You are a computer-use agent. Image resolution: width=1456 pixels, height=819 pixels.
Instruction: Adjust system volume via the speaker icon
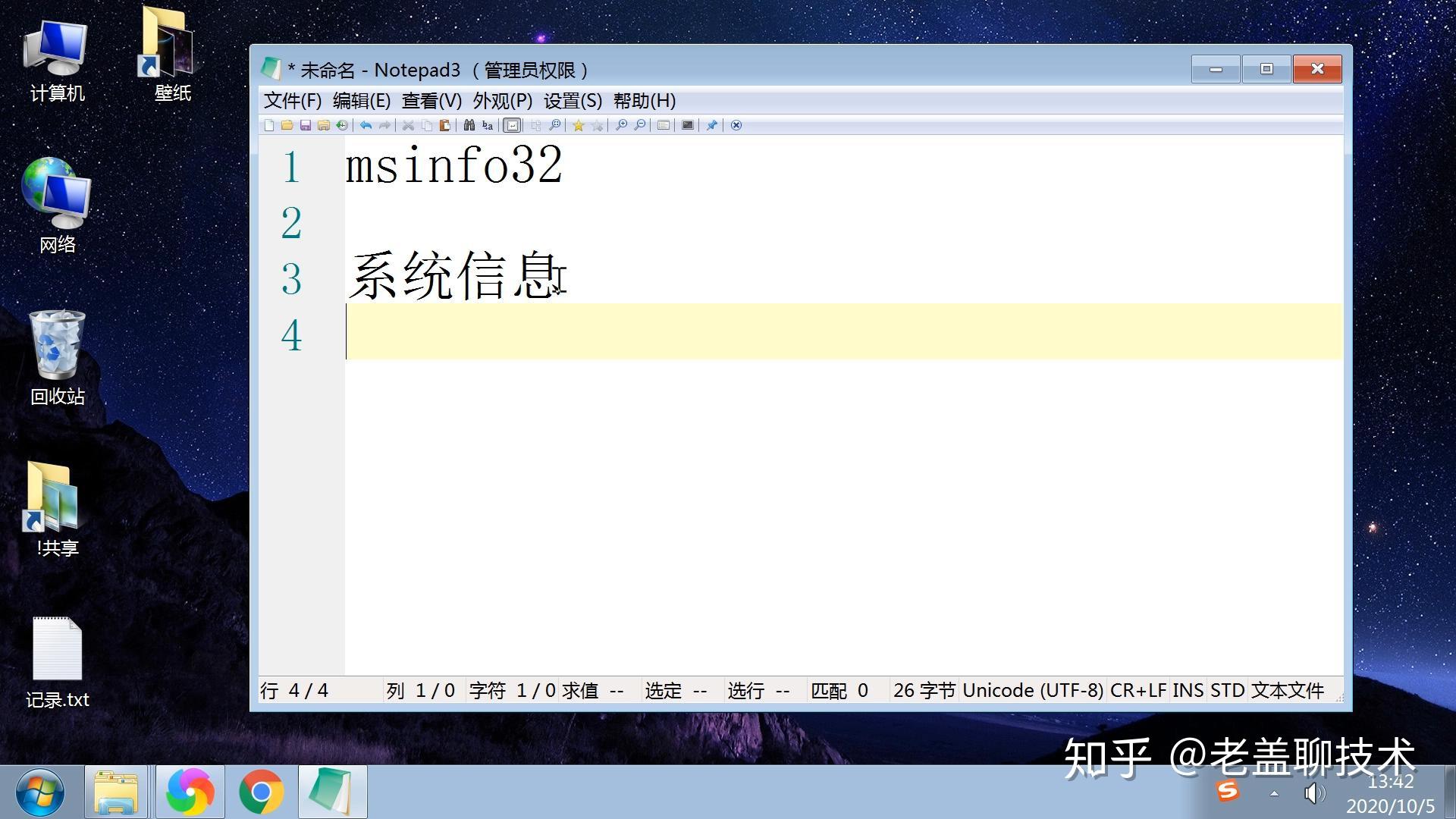coord(1314,793)
